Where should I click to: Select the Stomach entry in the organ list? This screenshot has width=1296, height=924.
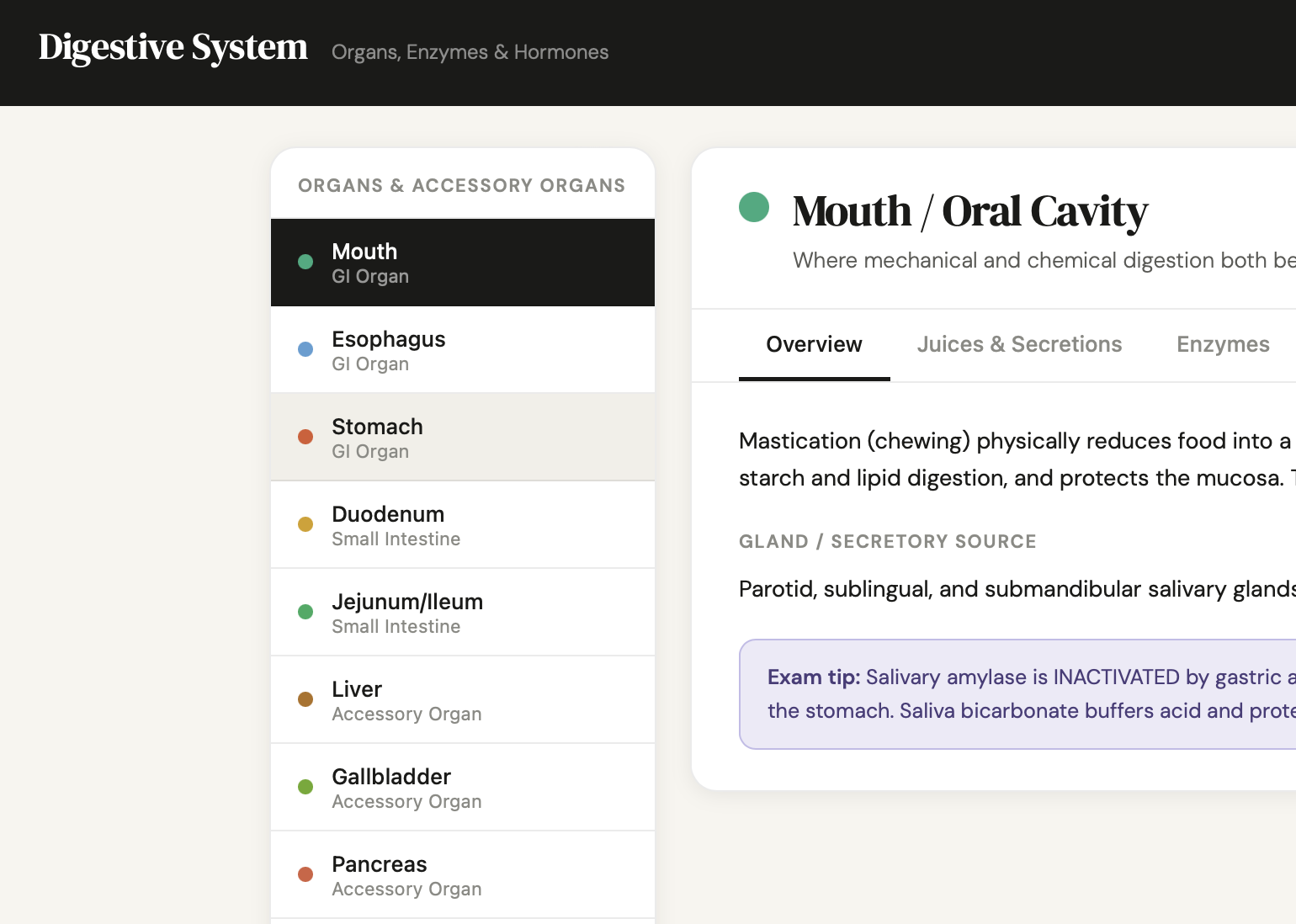click(x=463, y=437)
